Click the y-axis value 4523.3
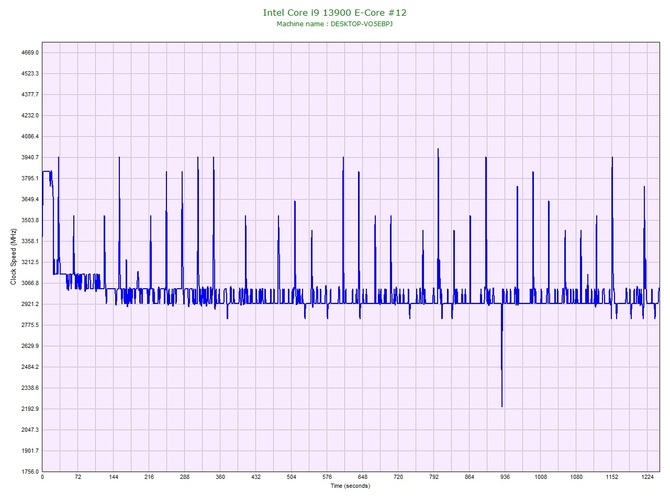The height and width of the screenshot is (503, 670). [30, 74]
